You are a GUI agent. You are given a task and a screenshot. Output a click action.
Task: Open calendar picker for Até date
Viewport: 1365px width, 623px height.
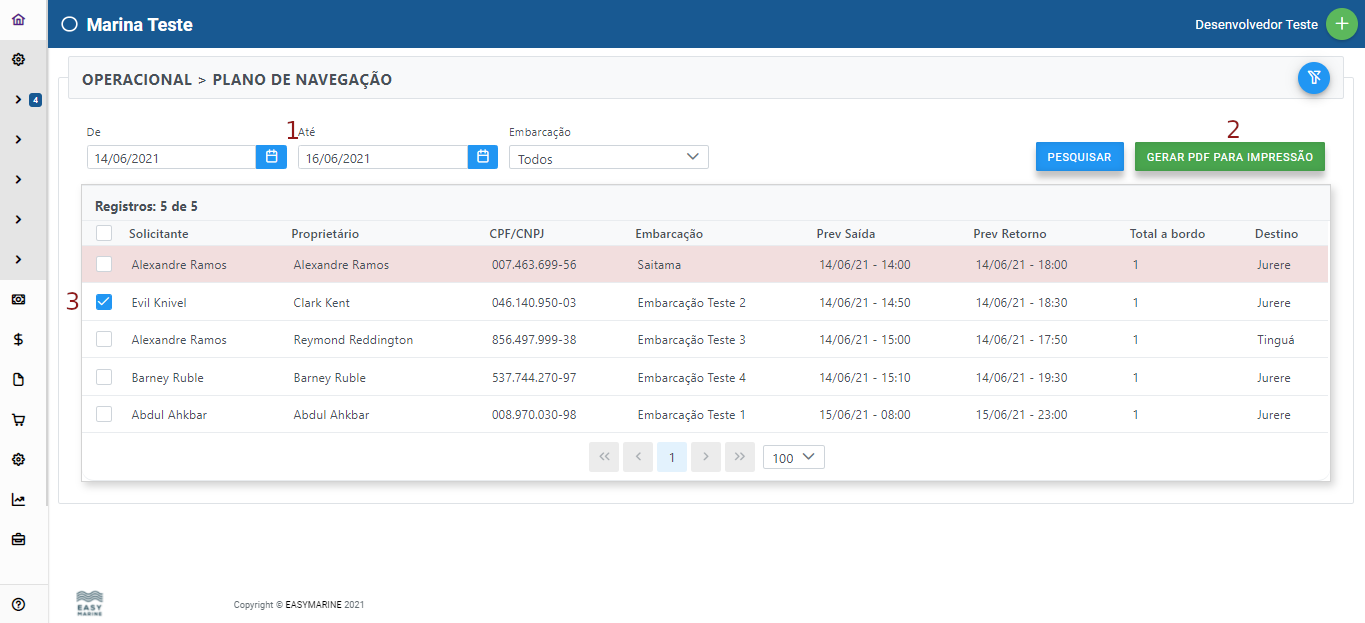(x=483, y=157)
